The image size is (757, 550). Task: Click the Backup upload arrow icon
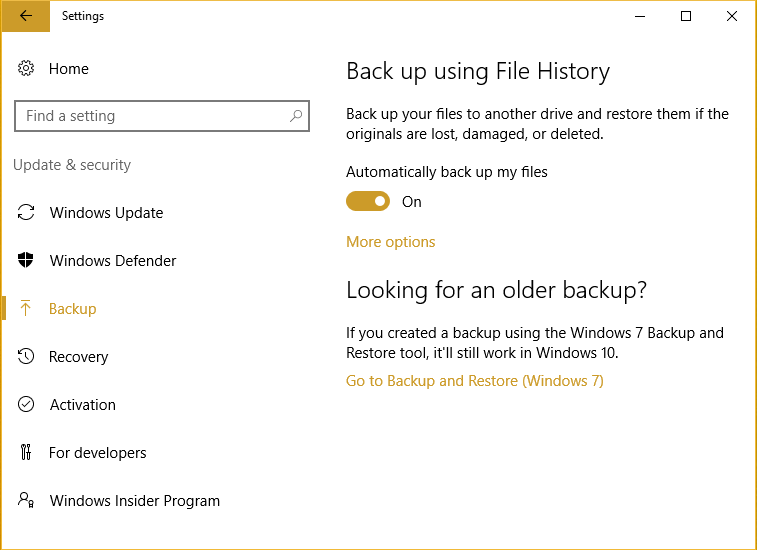(x=26, y=308)
